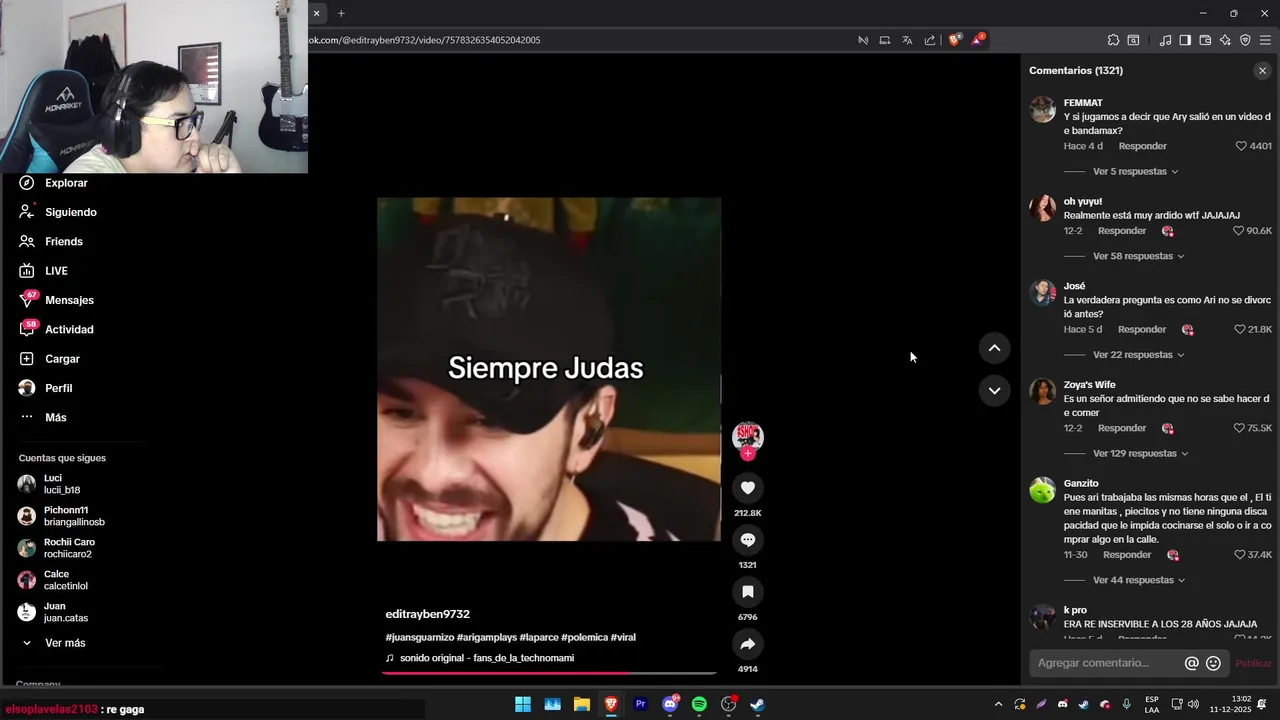1280x720 pixels.
Task: Click Cargar upload option
Action: pyautogui.click(x=49, y=359)
